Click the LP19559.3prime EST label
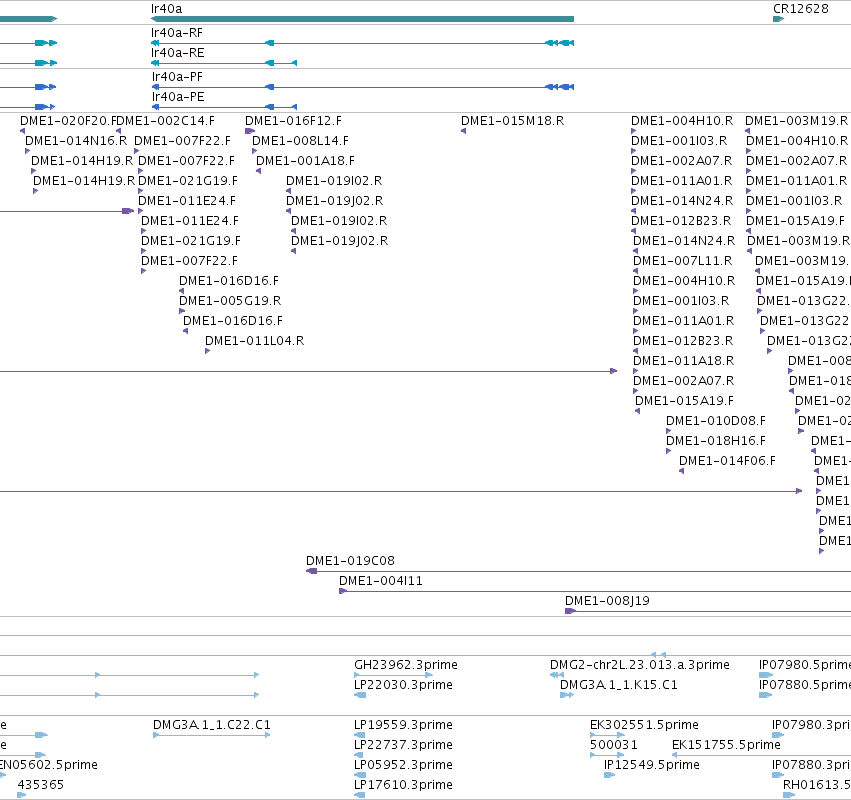 403,725
